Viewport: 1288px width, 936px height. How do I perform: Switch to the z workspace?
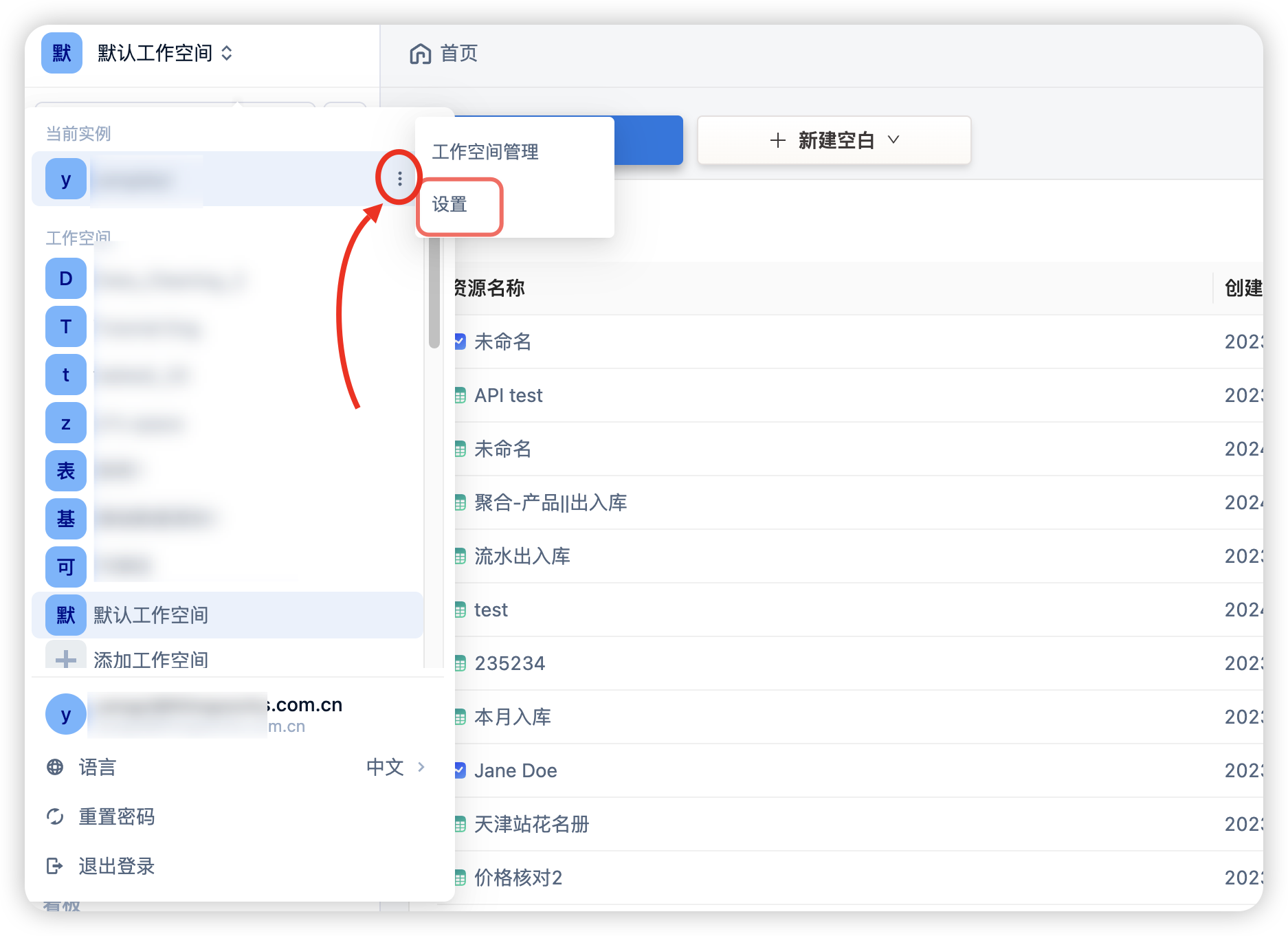66,423
